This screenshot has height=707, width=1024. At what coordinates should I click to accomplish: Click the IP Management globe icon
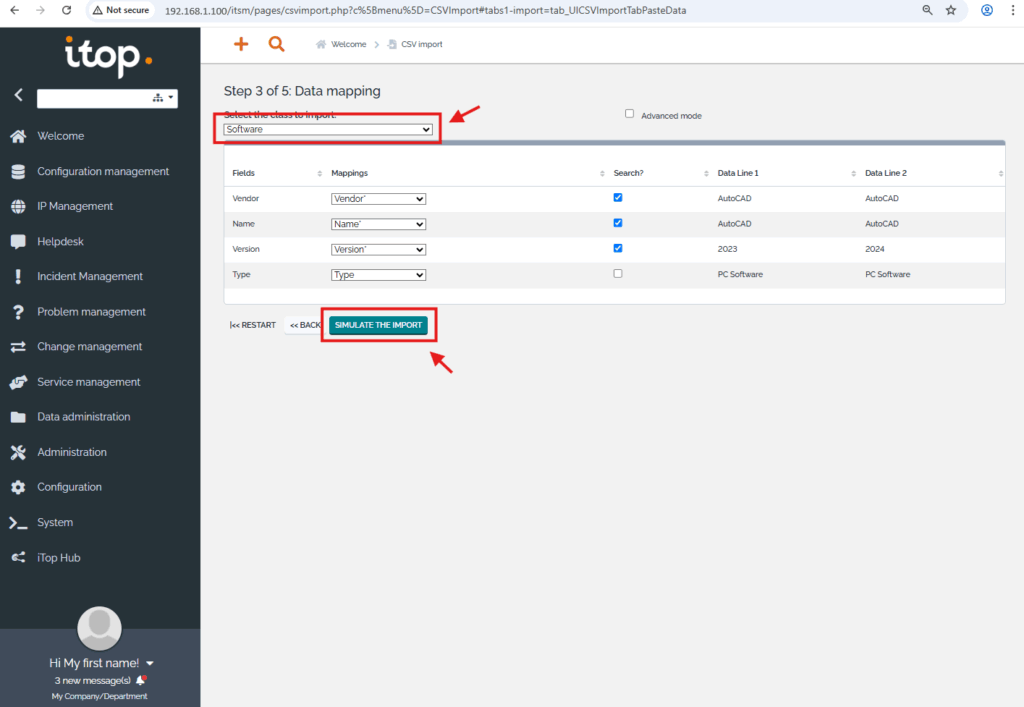point(18,206)
